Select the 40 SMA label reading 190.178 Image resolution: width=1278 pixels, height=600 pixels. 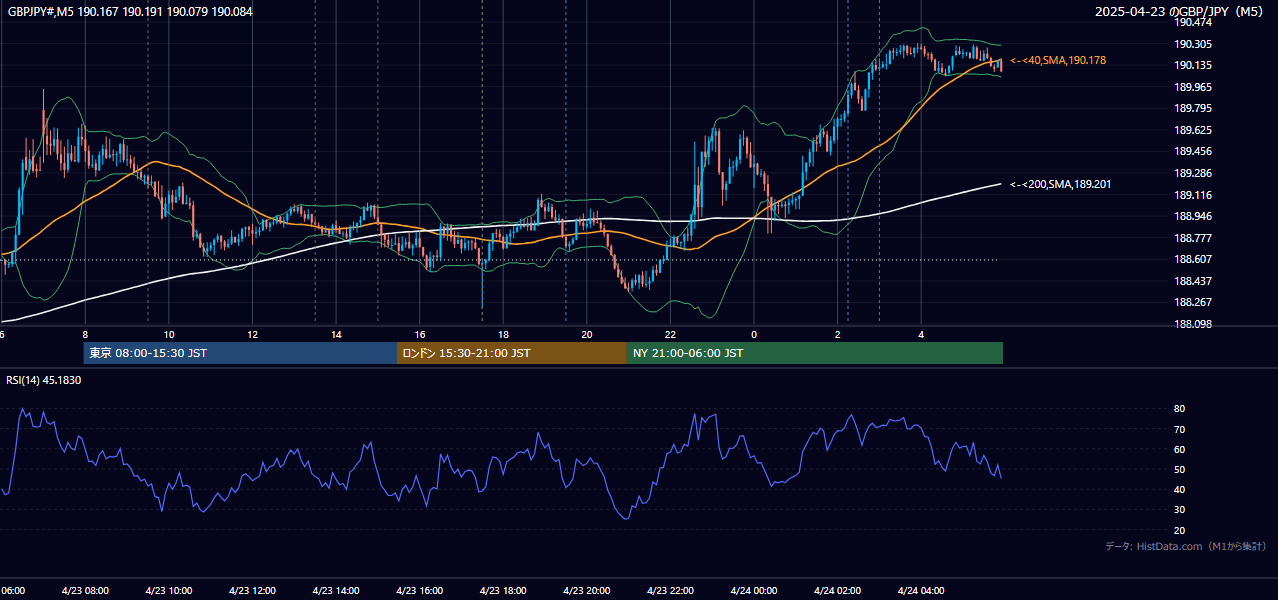point(1058,61)
